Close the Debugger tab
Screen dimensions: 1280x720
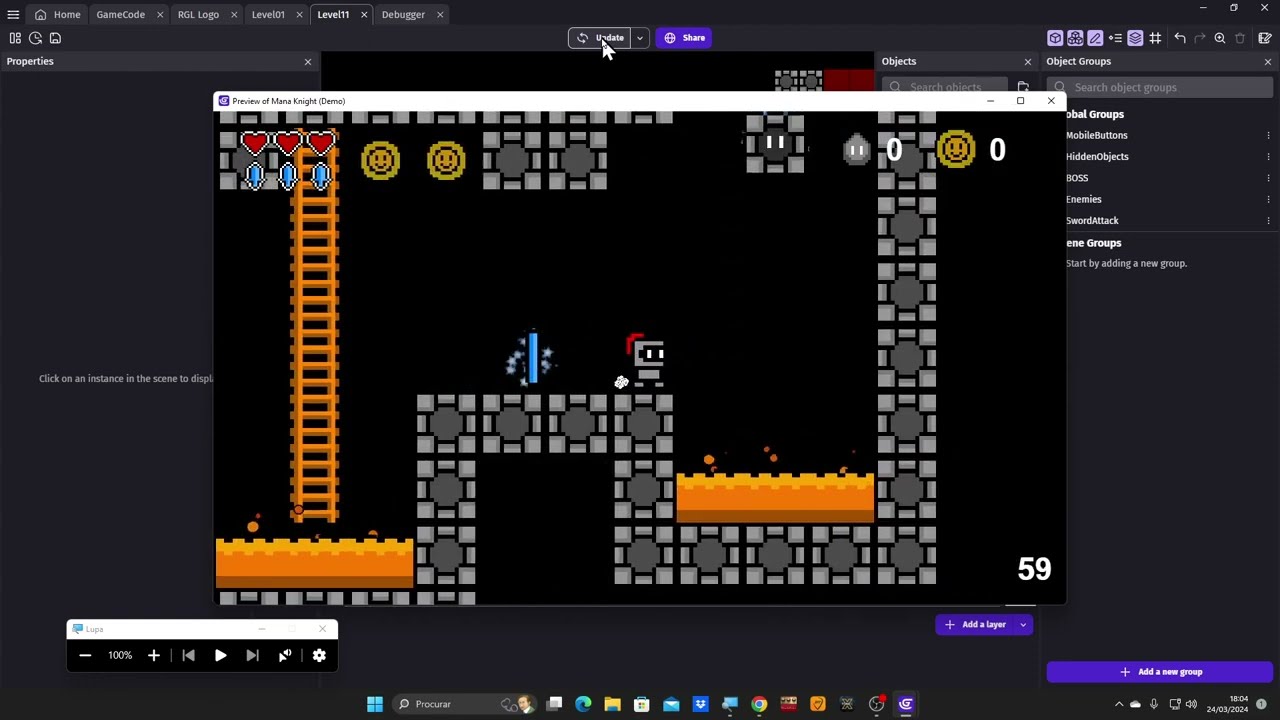point(440,14)
